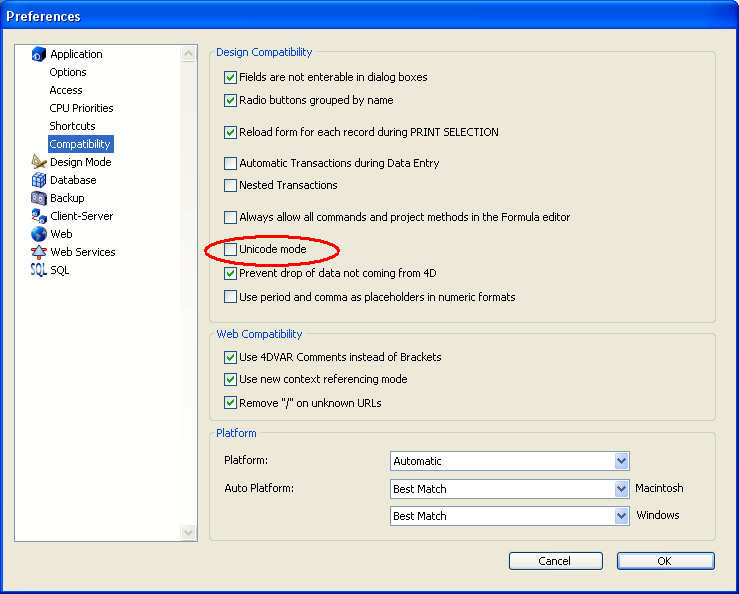Screen dimensions: 739x594
Task: Open the Database section icon
Action: coord(39,180)
